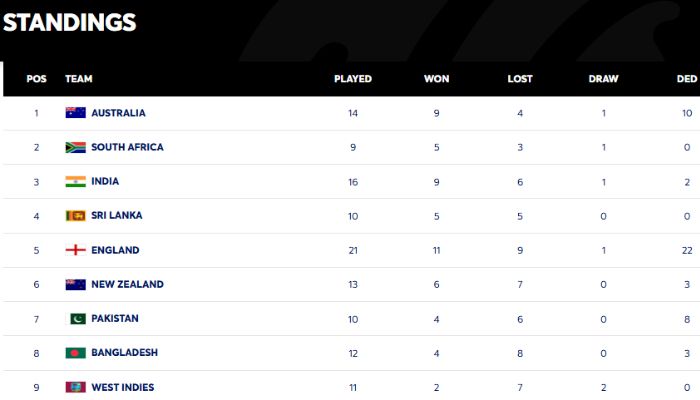This screenshot has height=400, width=700.
Task: Click the Pakistan flag icon
Action: 75,319
